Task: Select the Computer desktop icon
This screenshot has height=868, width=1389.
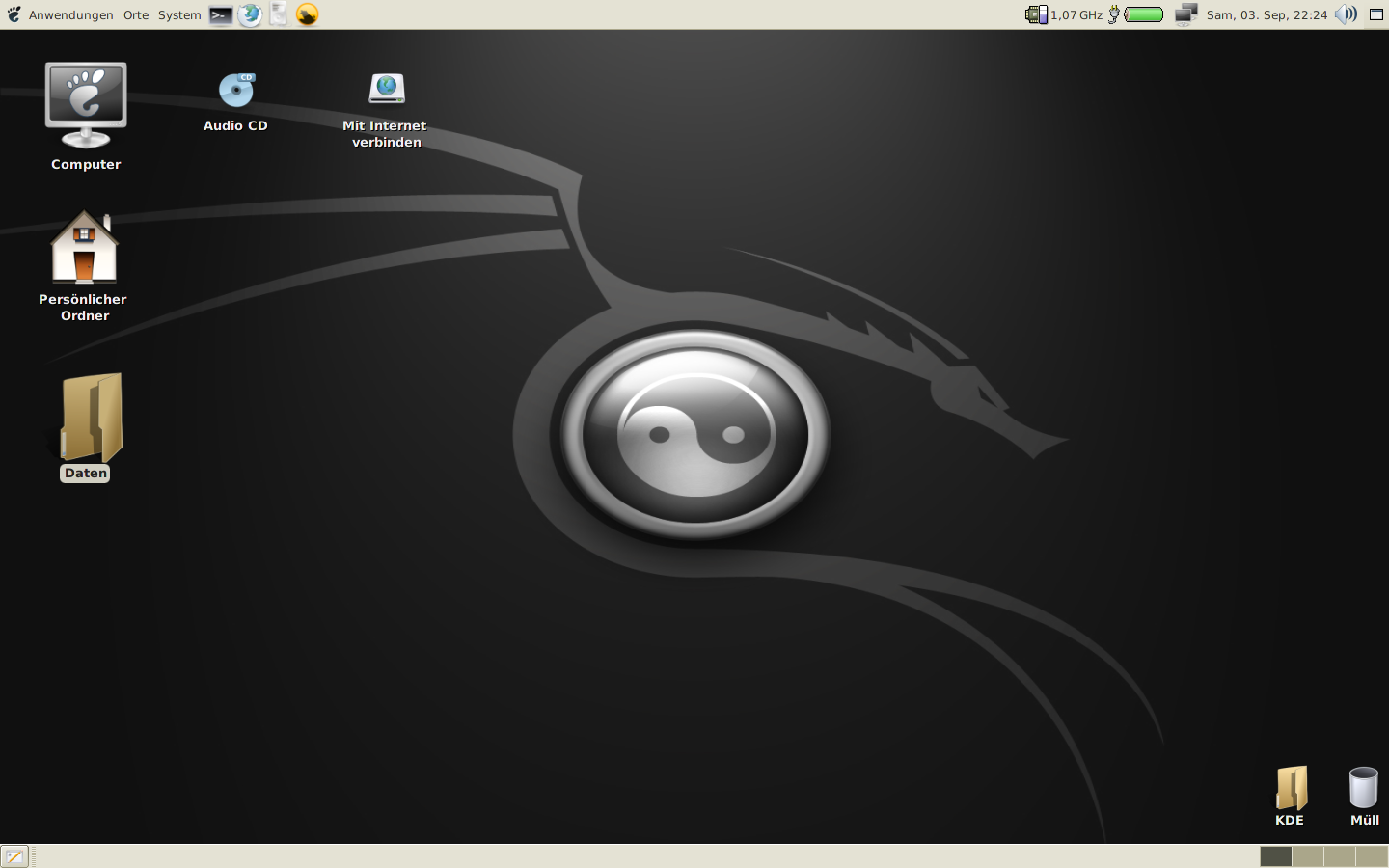Action: [86, 105]
